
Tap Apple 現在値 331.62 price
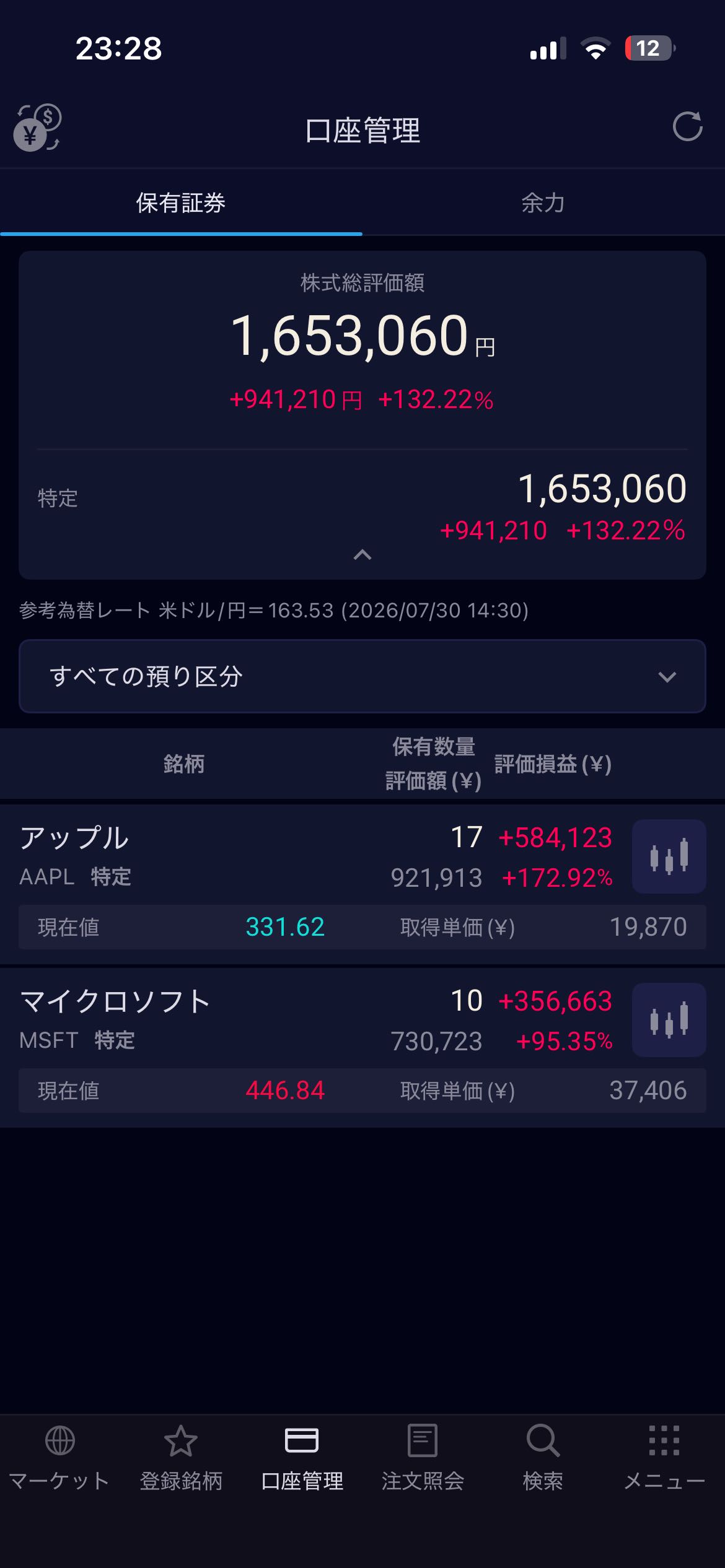[x=285, y=927]
